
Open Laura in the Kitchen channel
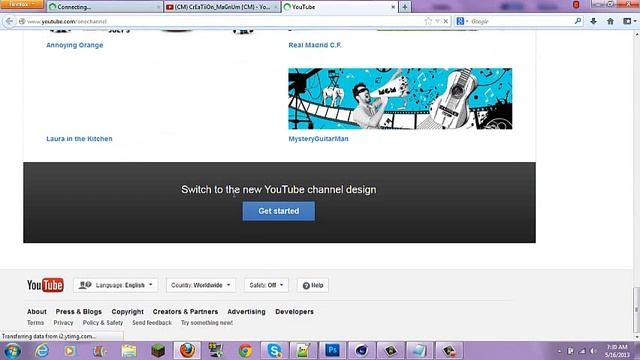(x=79, y=139)
